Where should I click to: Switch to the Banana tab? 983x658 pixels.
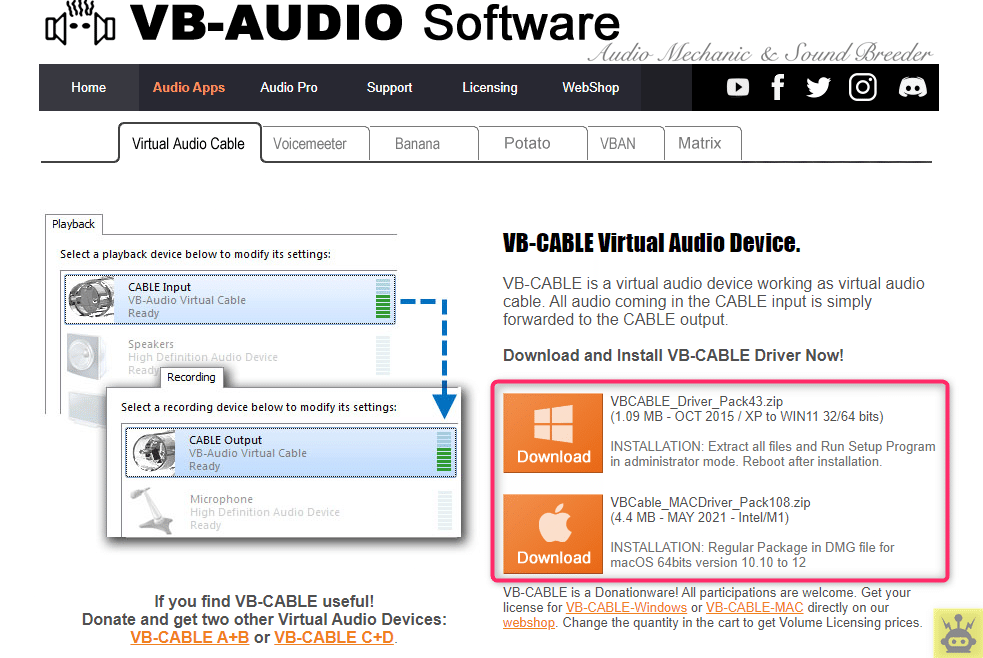click(x=424, y=144)
